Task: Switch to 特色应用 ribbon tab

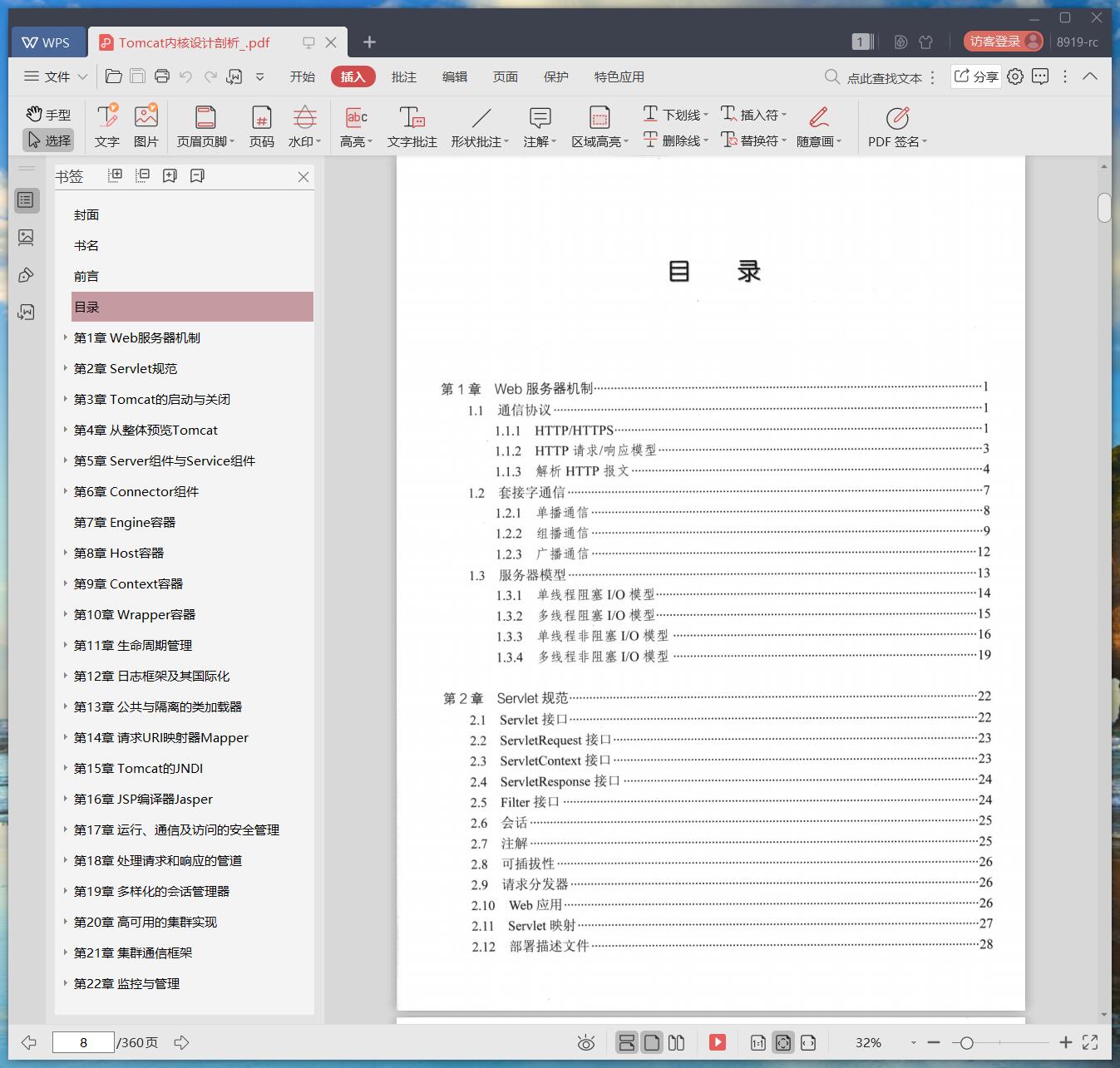Action: pos(619,76)
